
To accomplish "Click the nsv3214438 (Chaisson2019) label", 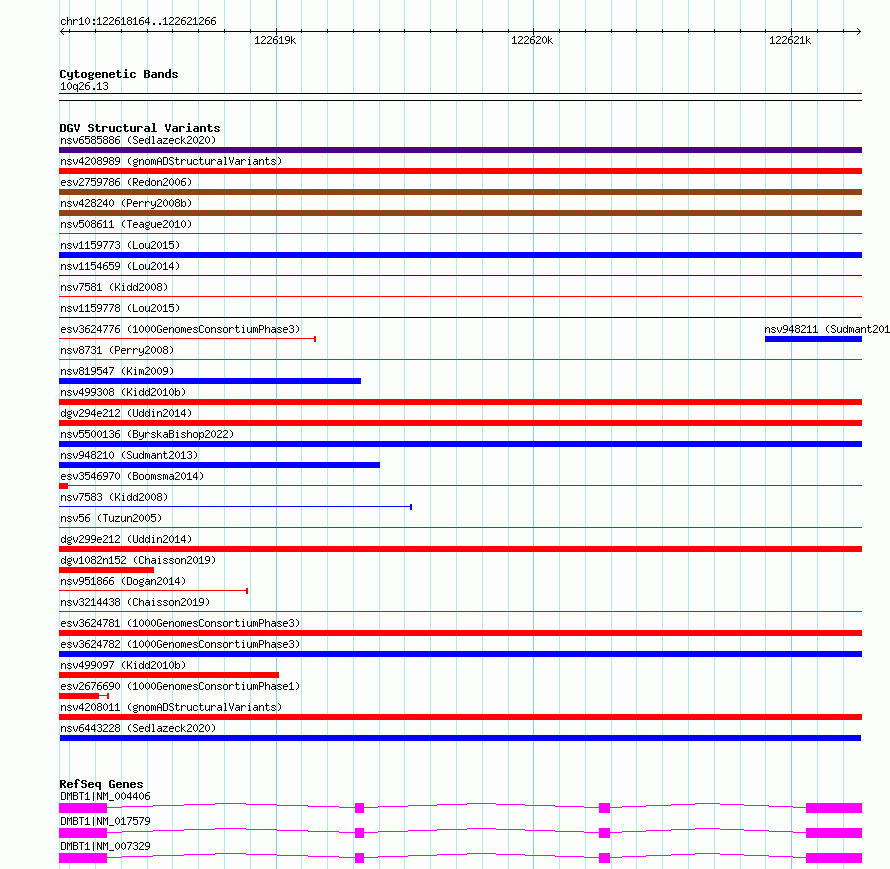I will point(135,602).
